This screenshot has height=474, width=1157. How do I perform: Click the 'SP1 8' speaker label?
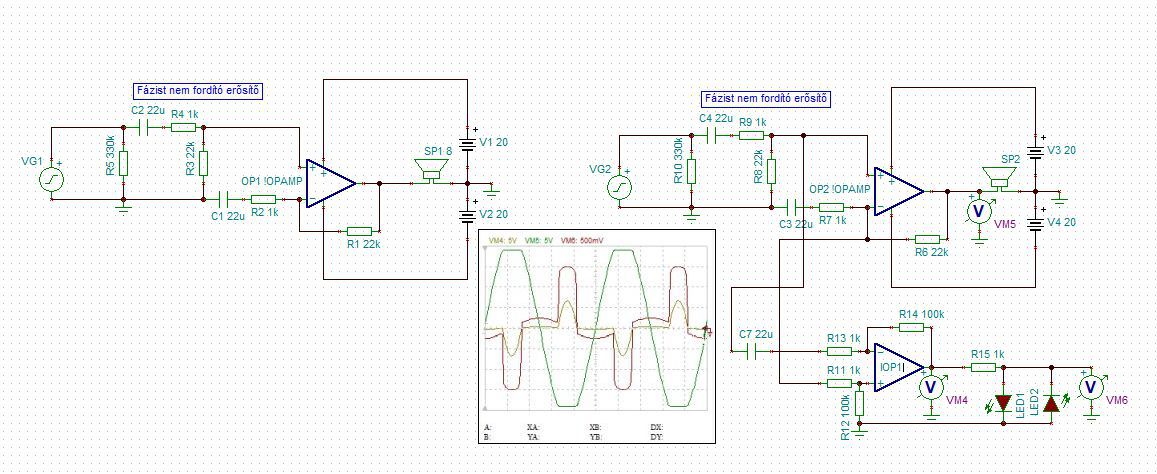[439, 151]
